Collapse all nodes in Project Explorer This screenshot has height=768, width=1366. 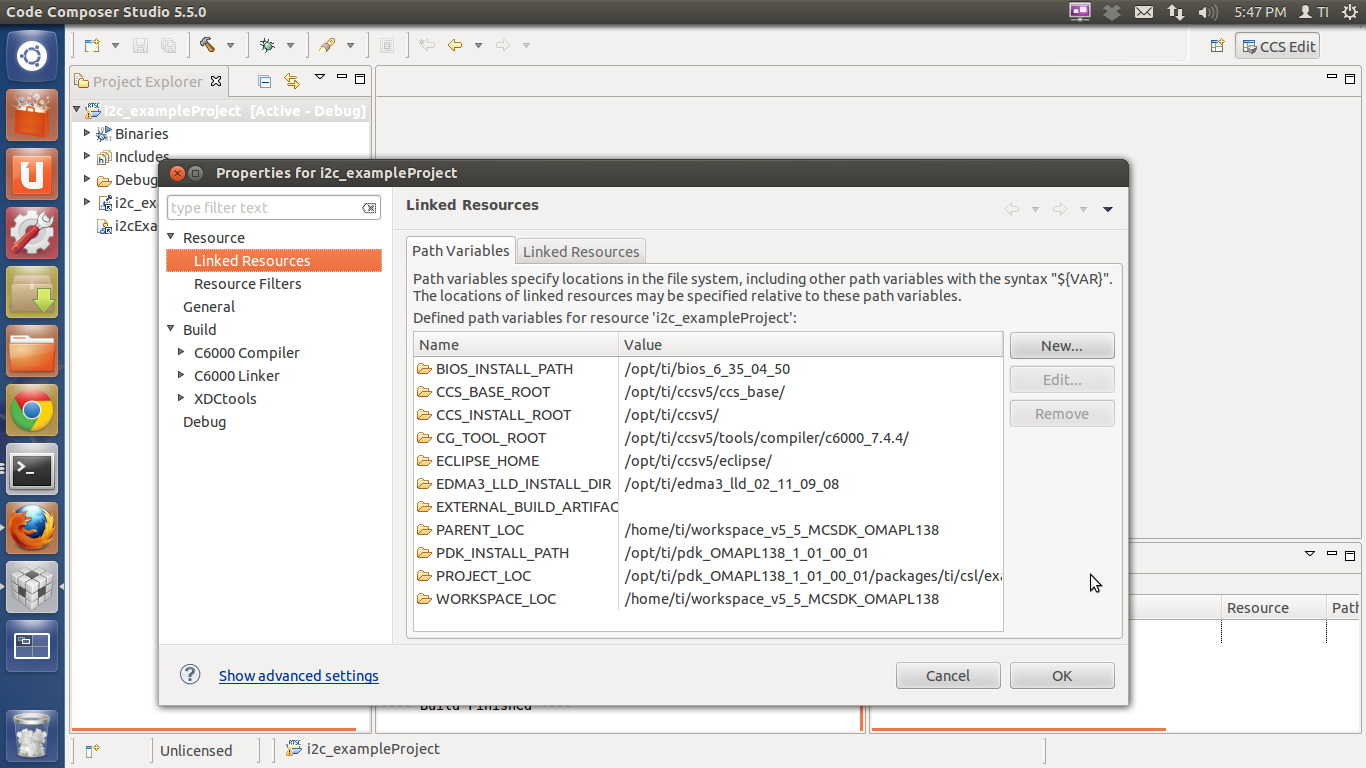(x=263, y=81)
